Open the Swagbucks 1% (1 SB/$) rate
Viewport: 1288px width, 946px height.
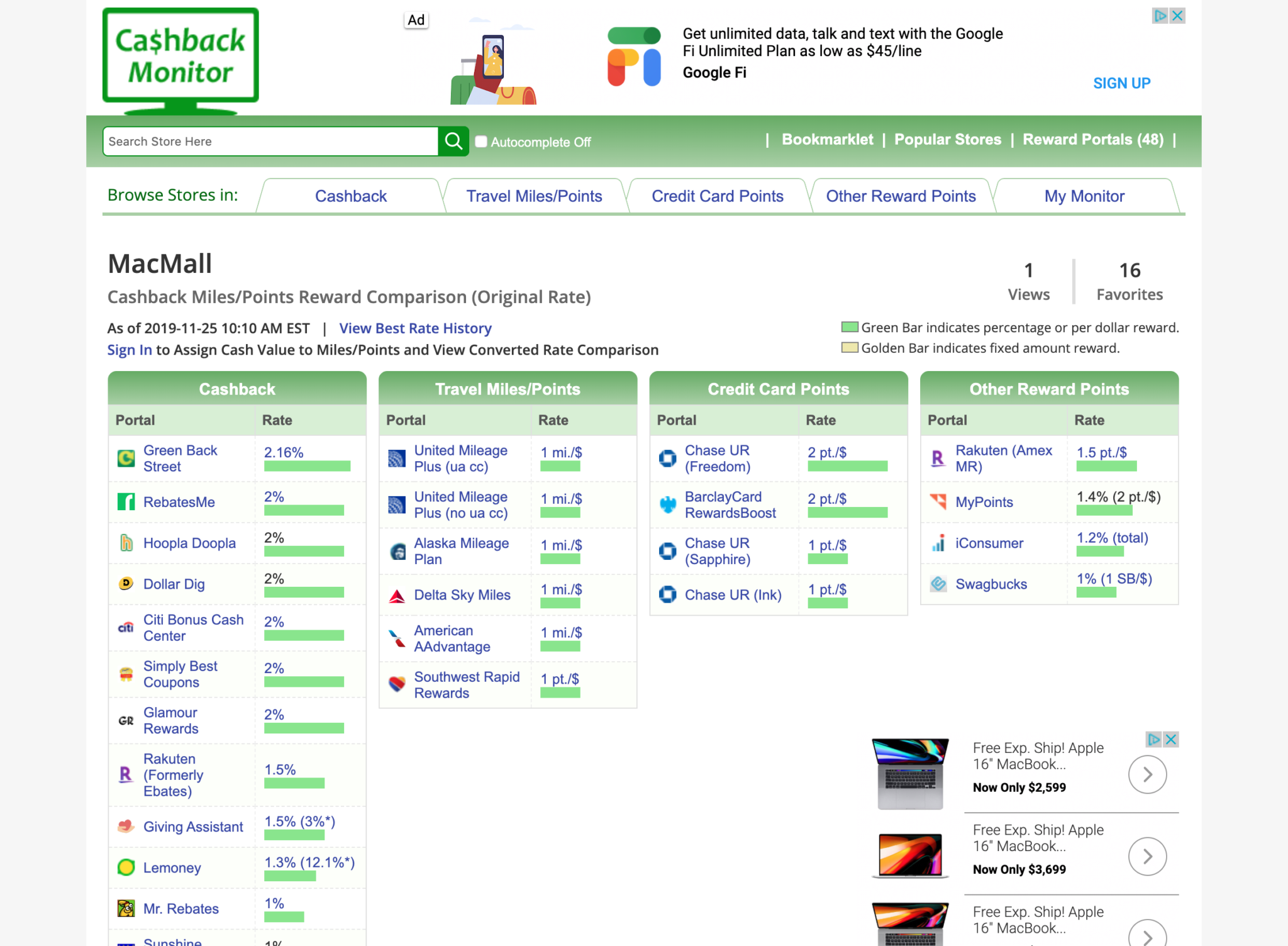(1114, 579)
